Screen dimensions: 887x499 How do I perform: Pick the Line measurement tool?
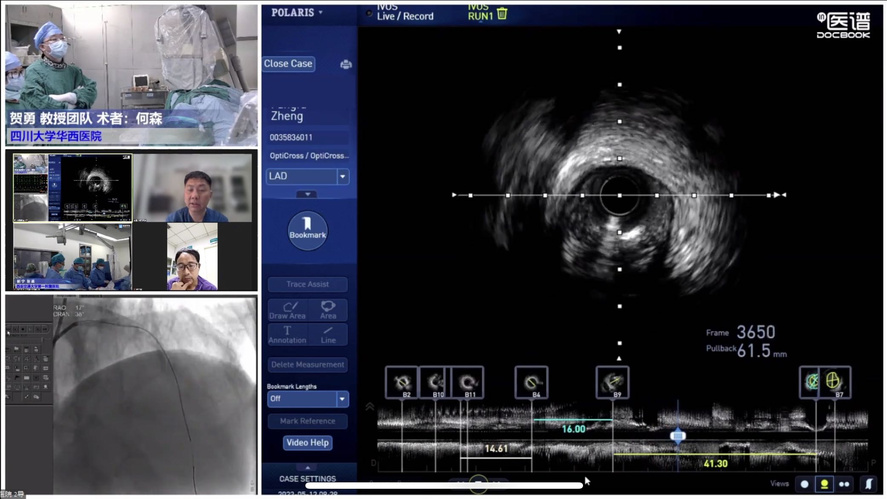[328, 335]
